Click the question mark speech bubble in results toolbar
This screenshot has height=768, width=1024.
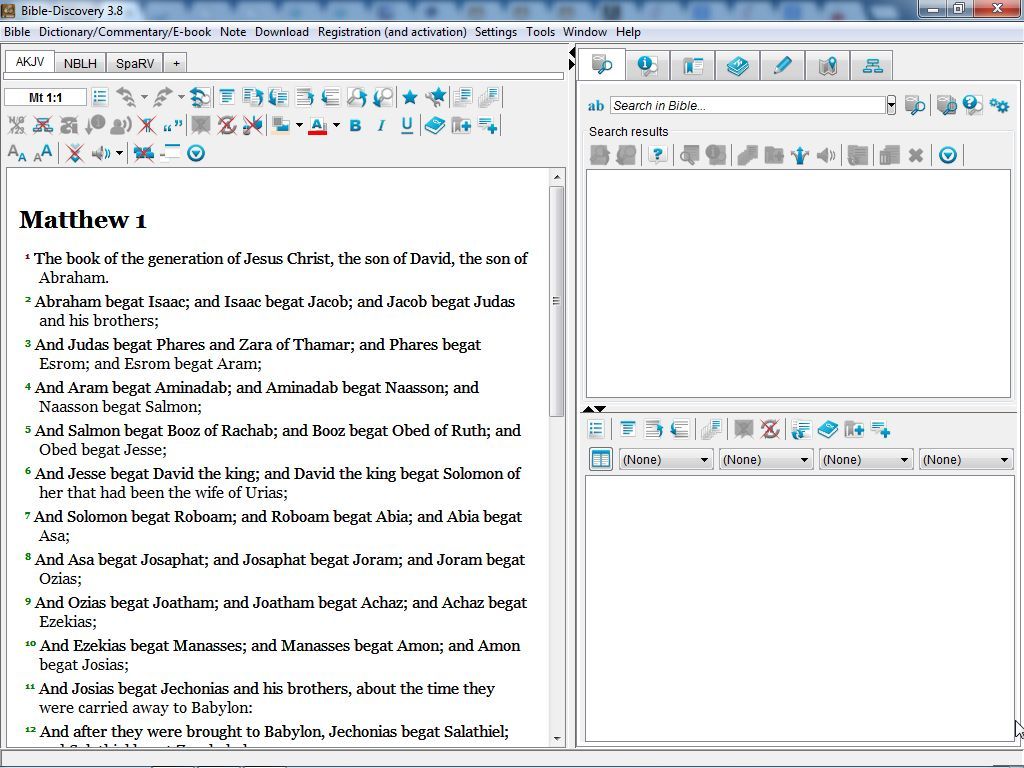pyautogui.click(x=657, y=155)
